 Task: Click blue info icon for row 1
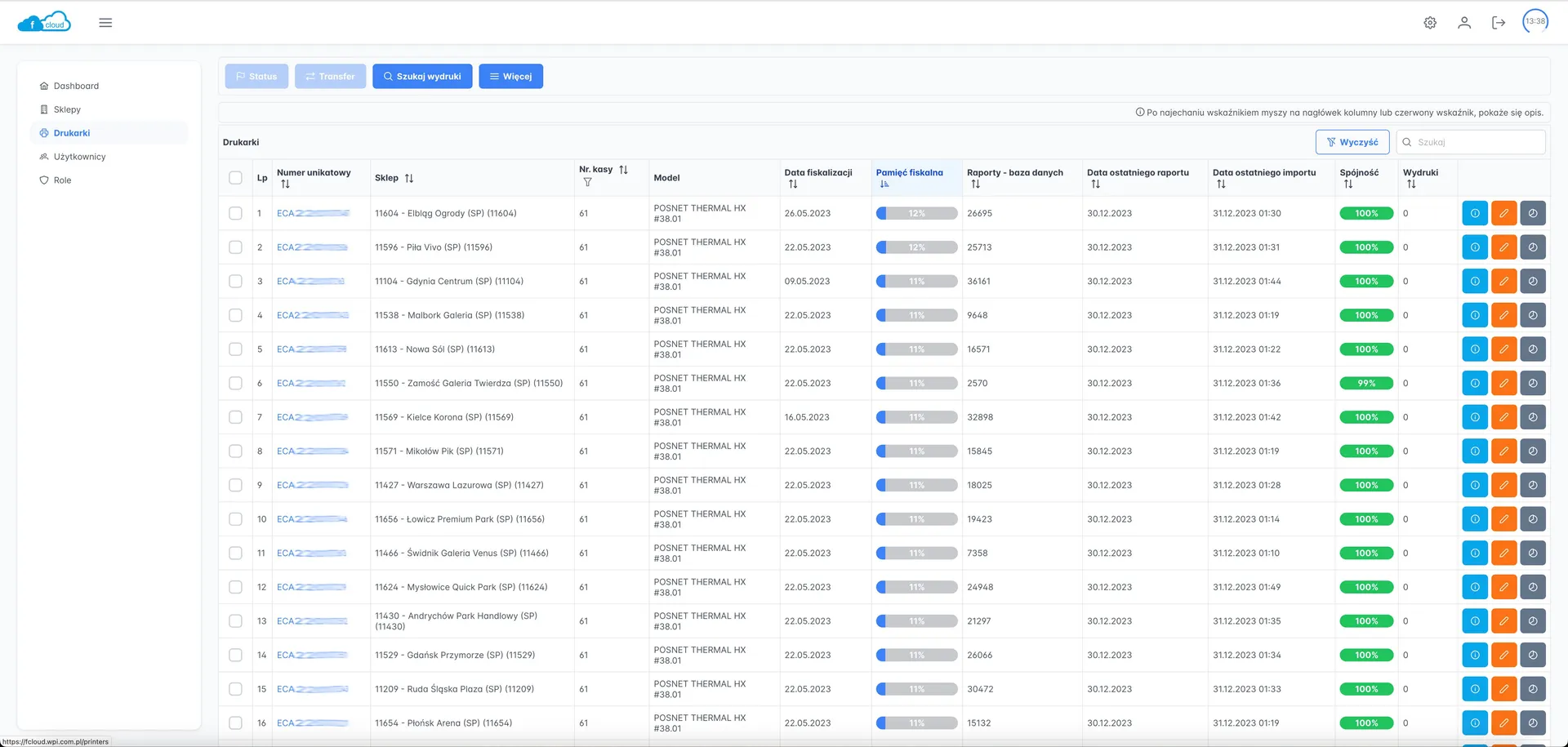coord(1475,213)
